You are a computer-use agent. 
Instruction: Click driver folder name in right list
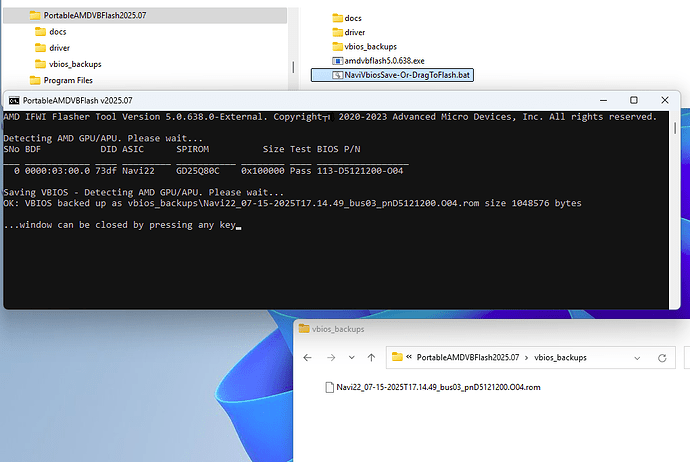tap(355, 32)
